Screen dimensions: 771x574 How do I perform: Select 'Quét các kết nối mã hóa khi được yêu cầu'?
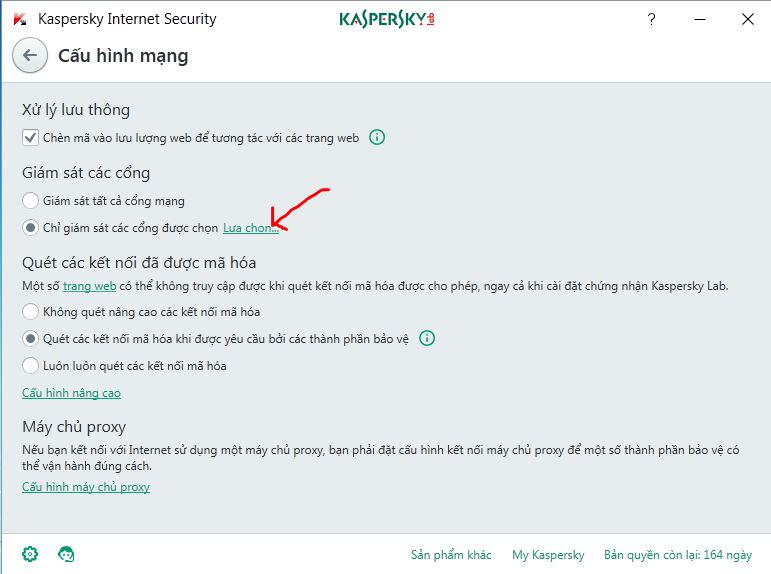[31, 339]
